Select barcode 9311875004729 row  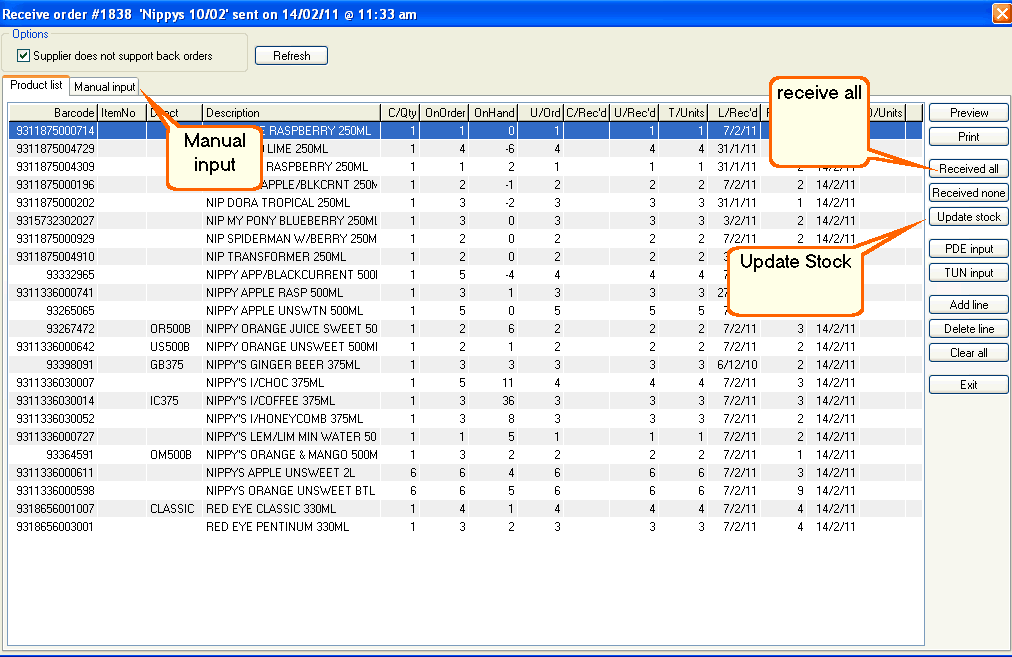coord(465,148)
